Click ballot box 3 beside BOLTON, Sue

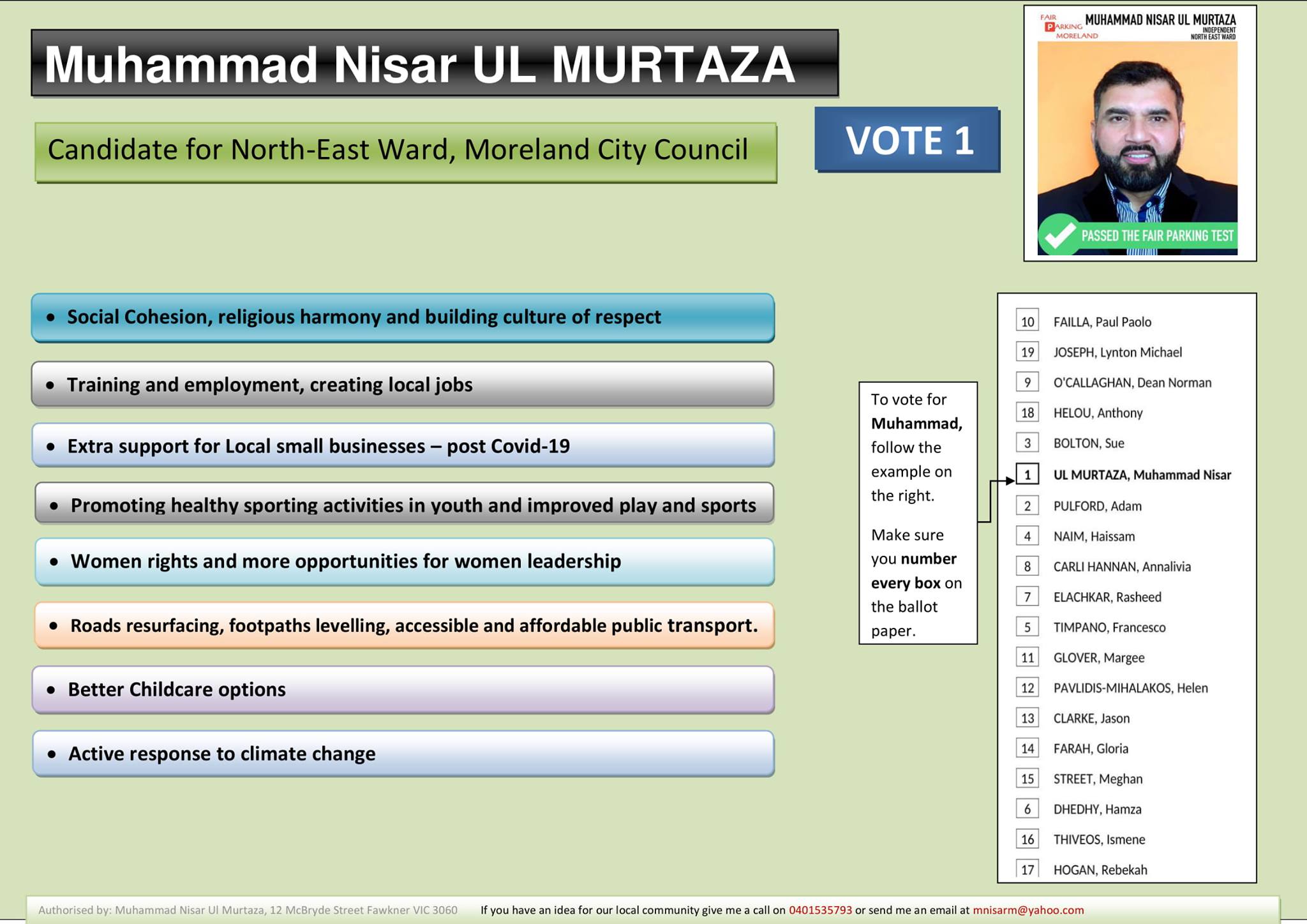click(1027, 443)
